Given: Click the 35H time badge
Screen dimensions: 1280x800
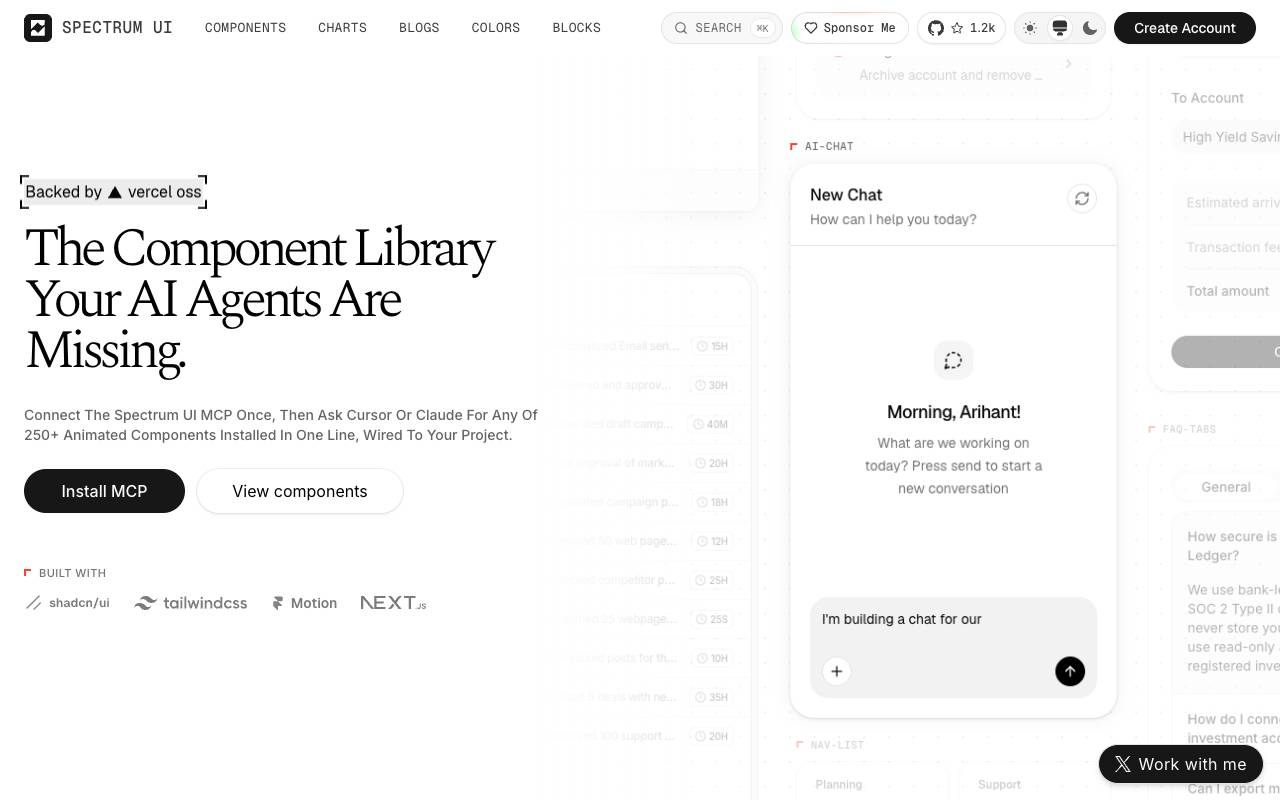Looking at the screenshot, I should pyautogui.click(x=713, y=697).
